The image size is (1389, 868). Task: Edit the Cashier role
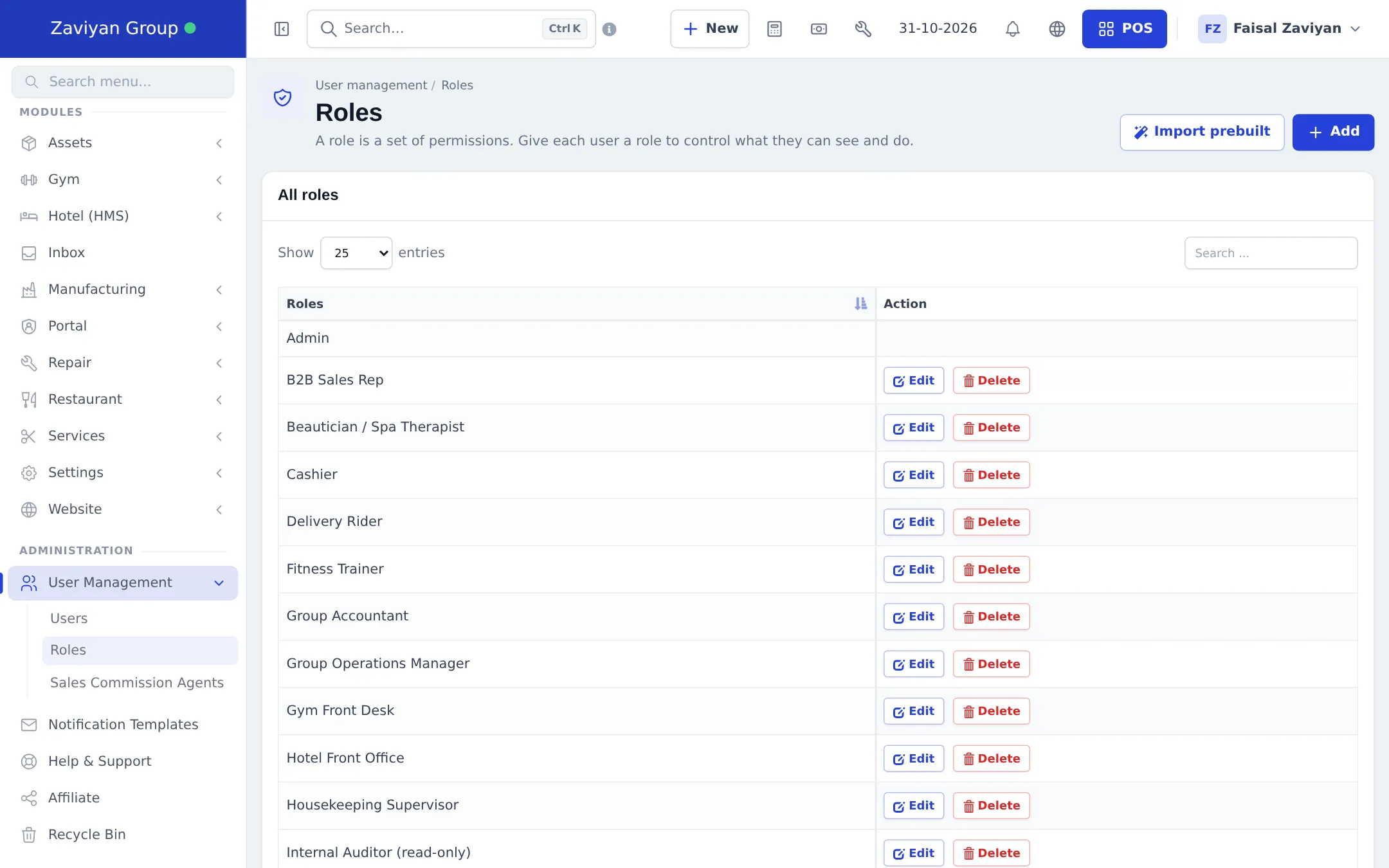pyautogui.click(x=914, y=475)
